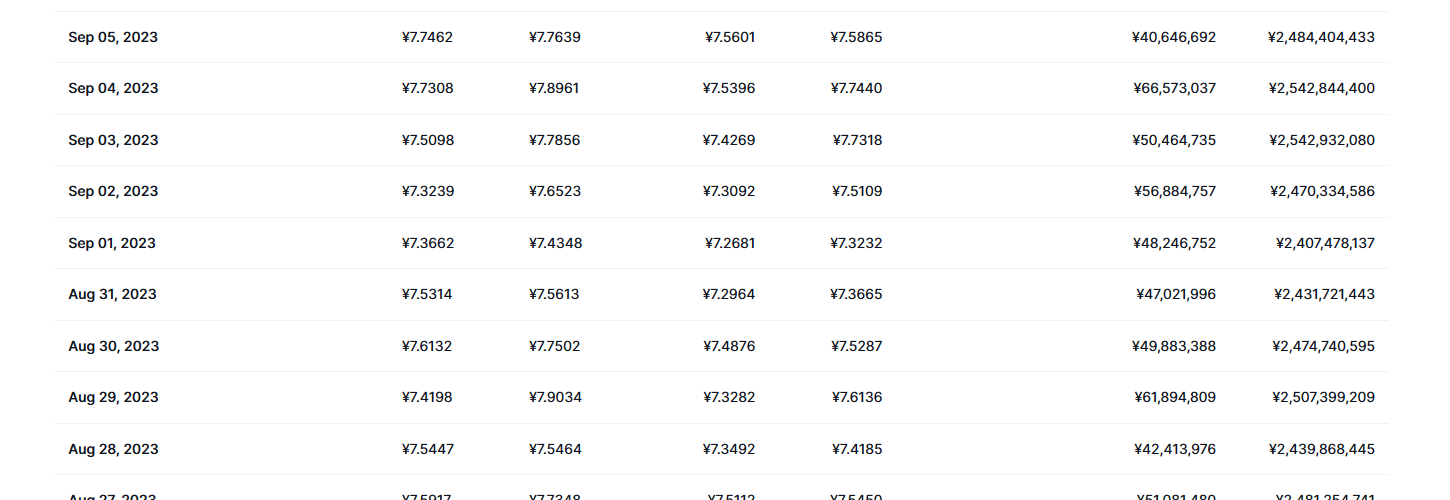Click the ¥7.4269 low price value
The width and height of the screenshot is (1450, 500).
click(729, 140)
